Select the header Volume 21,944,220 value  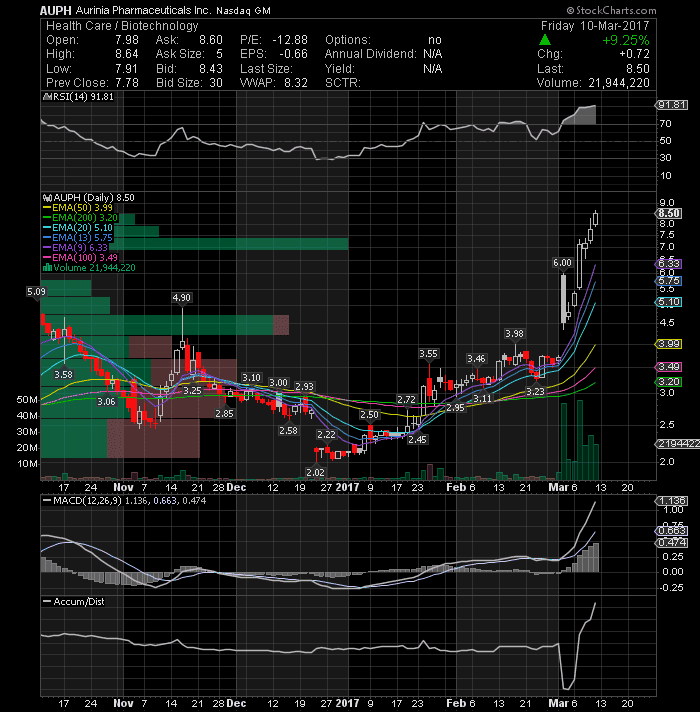(x=619, y=83)
